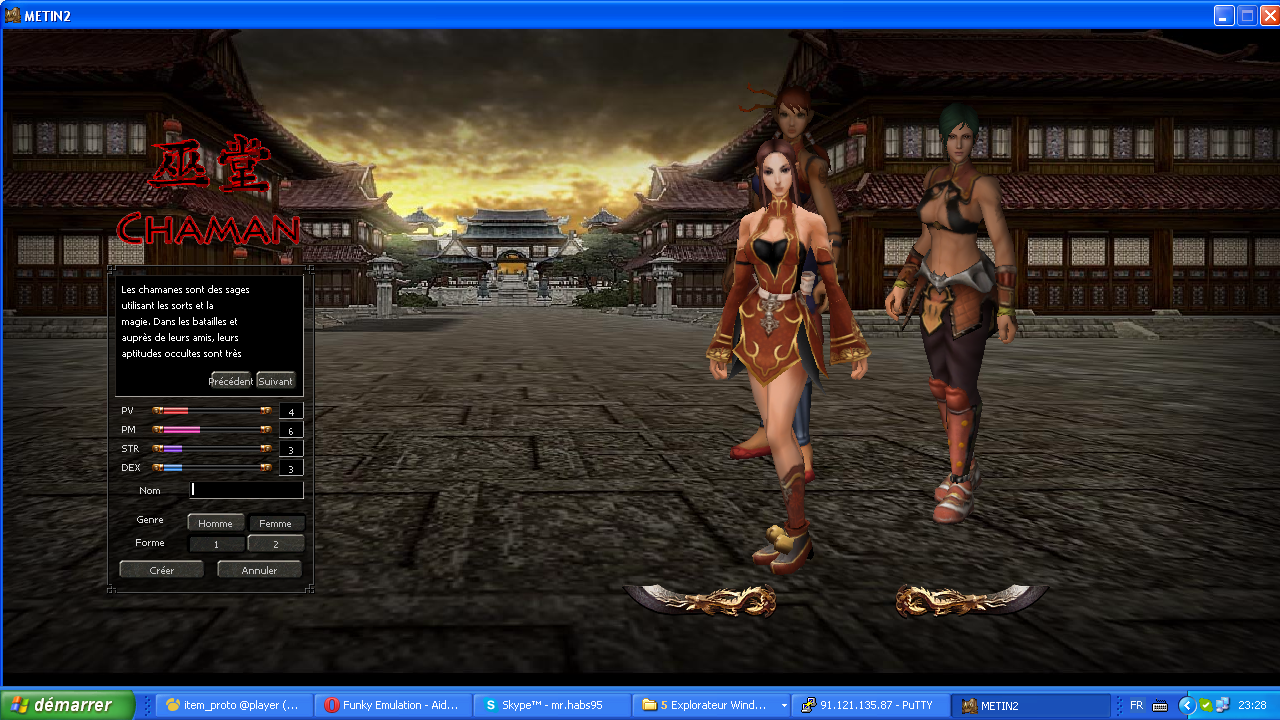This screenshot has height=720, width=1280.
Task: Click the PV value box showing 4
Action: click(x=291, y=412)
